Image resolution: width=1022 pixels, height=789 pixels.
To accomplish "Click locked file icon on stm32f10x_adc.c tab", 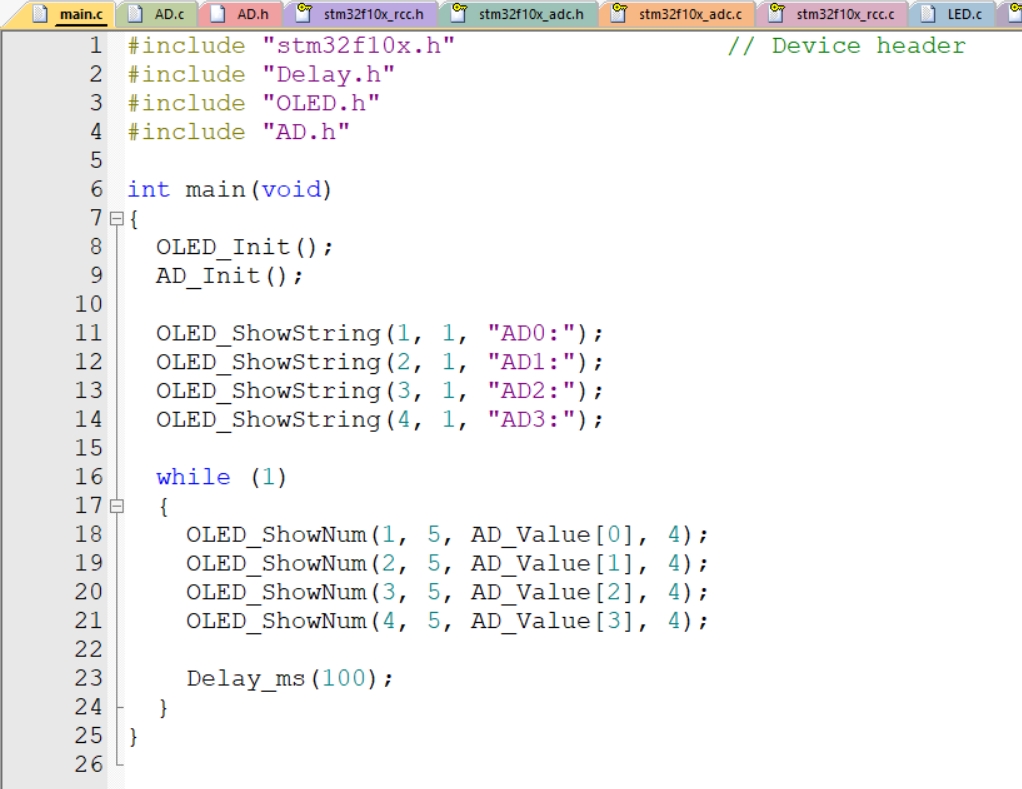I will click(x=619, y=12).
